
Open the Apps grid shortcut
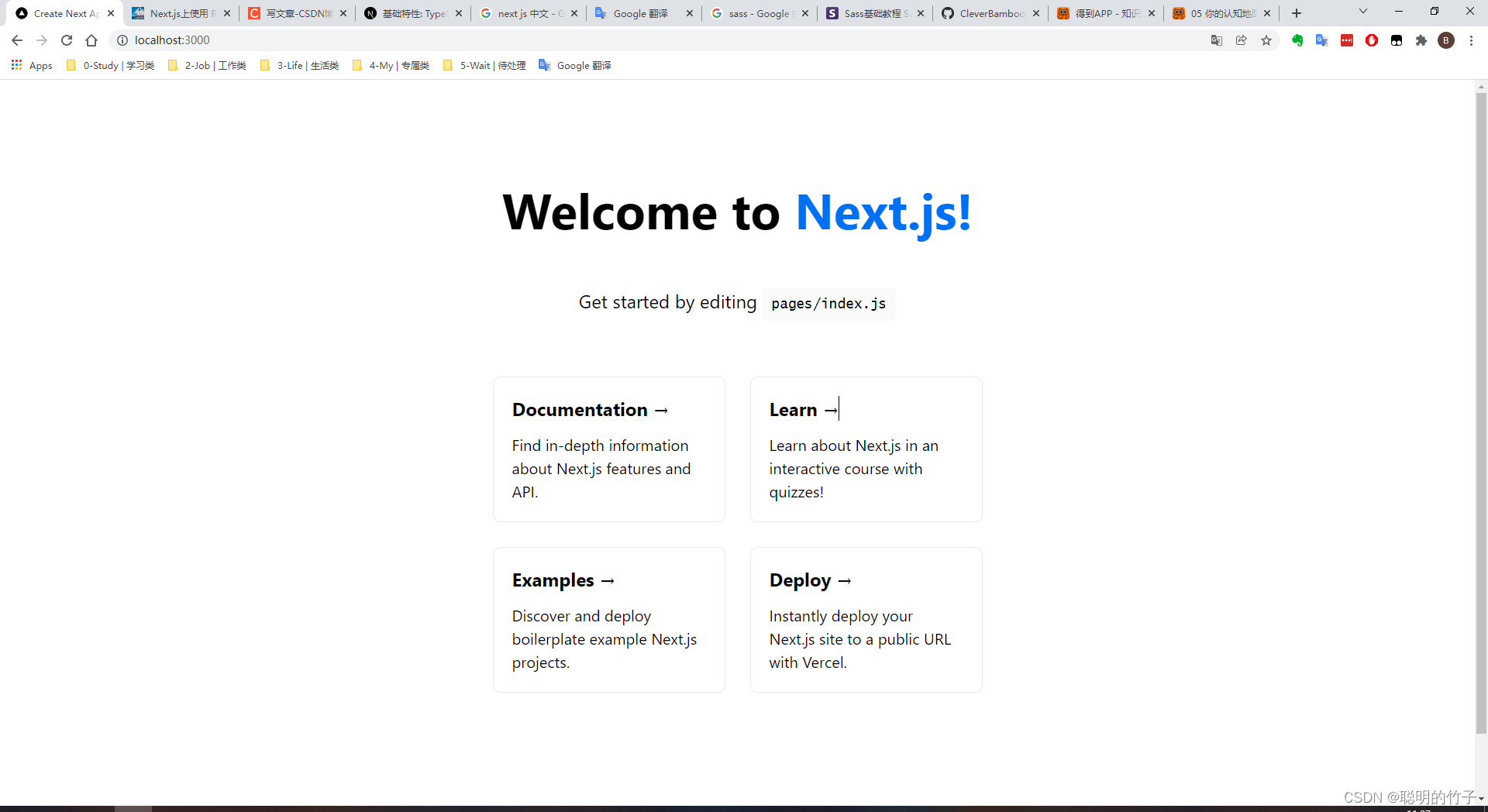32,65
